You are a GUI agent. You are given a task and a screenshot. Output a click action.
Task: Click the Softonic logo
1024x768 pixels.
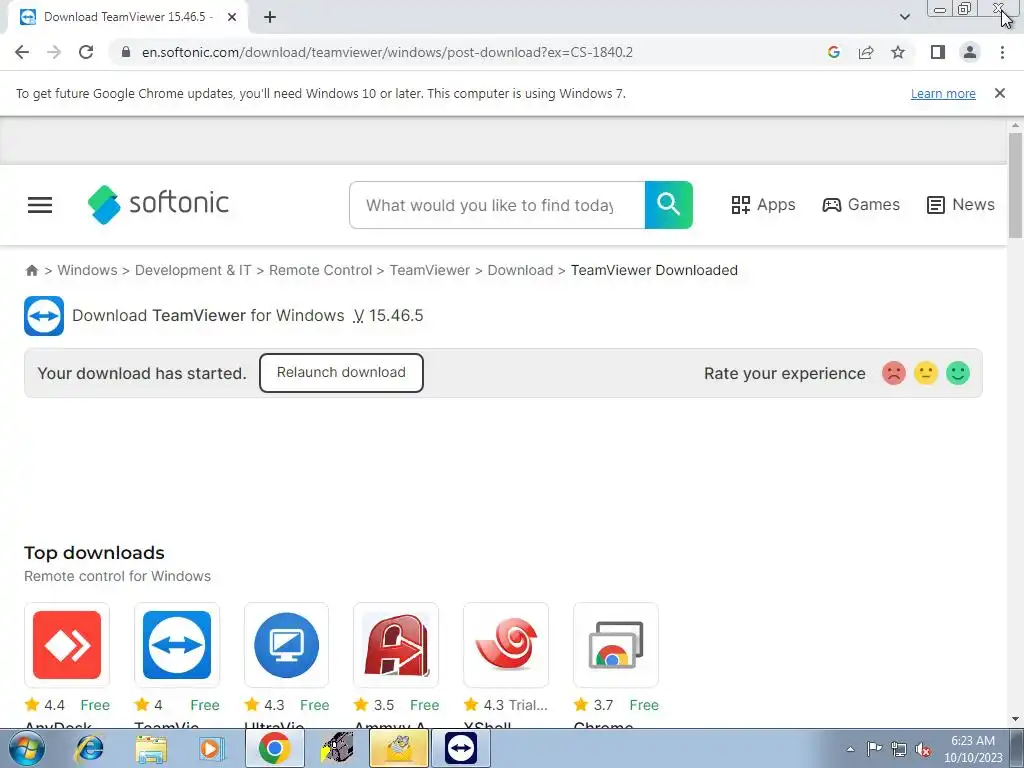[x=158, y=204]
